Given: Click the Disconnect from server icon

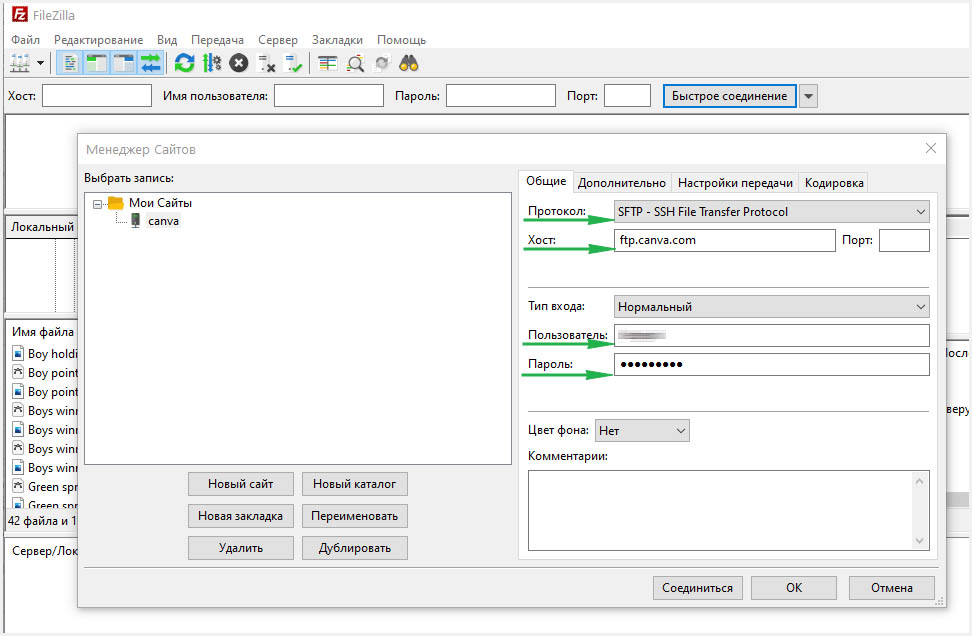Looking at the screenshot, I should pyautogui.click(x=266, y=63).
